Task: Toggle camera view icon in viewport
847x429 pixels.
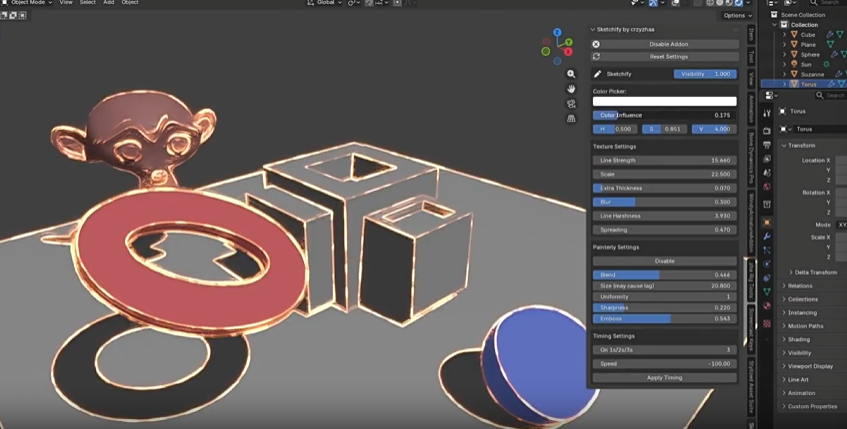Action: point(571,104)
